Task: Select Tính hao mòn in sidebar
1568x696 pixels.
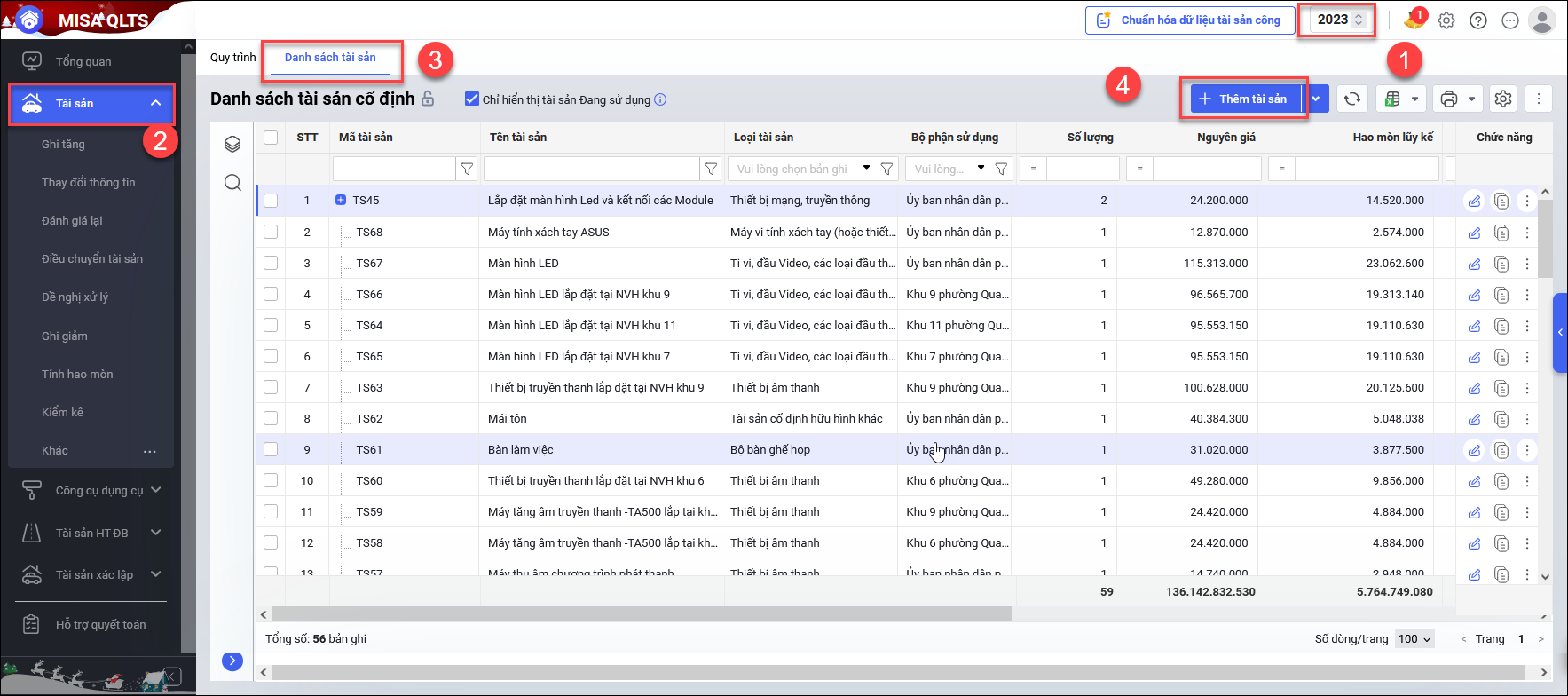Action: tap(77, 374)
